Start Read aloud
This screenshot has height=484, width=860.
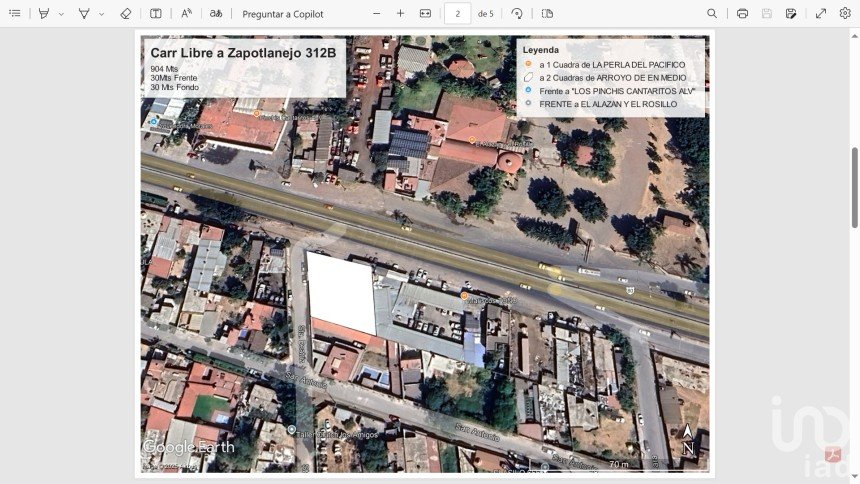point(187,14)
